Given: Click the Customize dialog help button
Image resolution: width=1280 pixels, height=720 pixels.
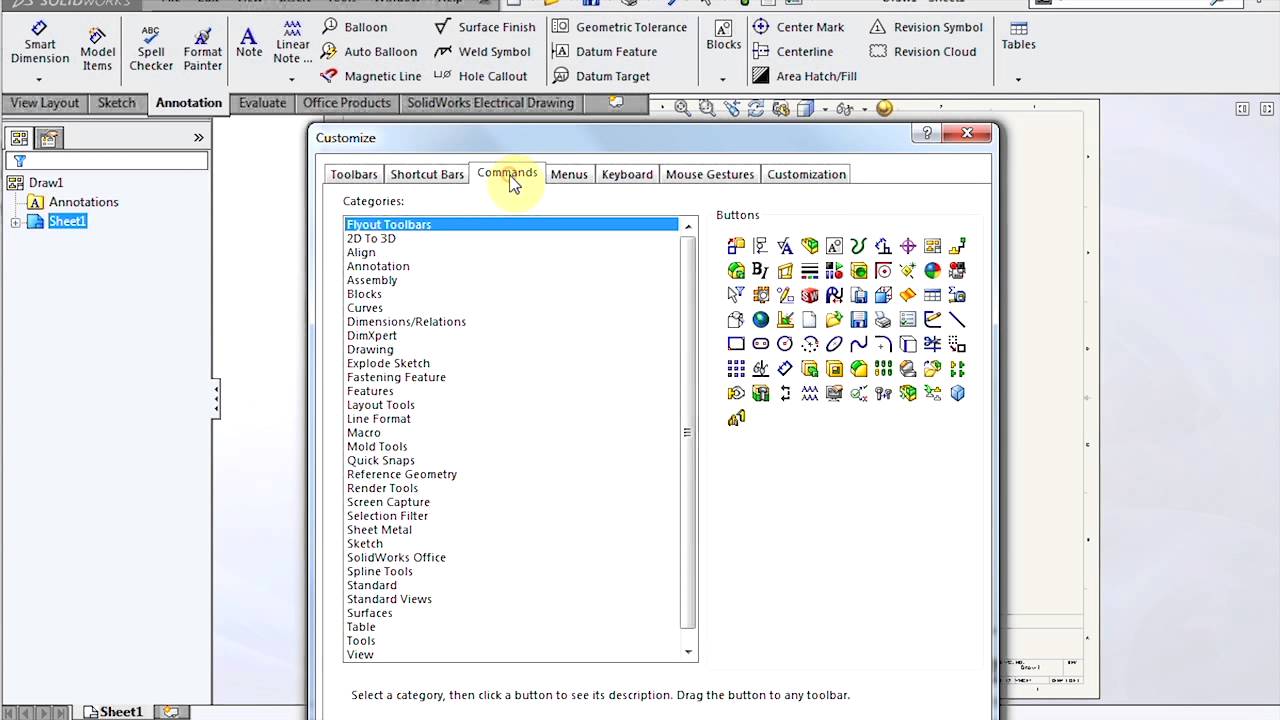Looking at the screenshot, I should click(927, 133).
